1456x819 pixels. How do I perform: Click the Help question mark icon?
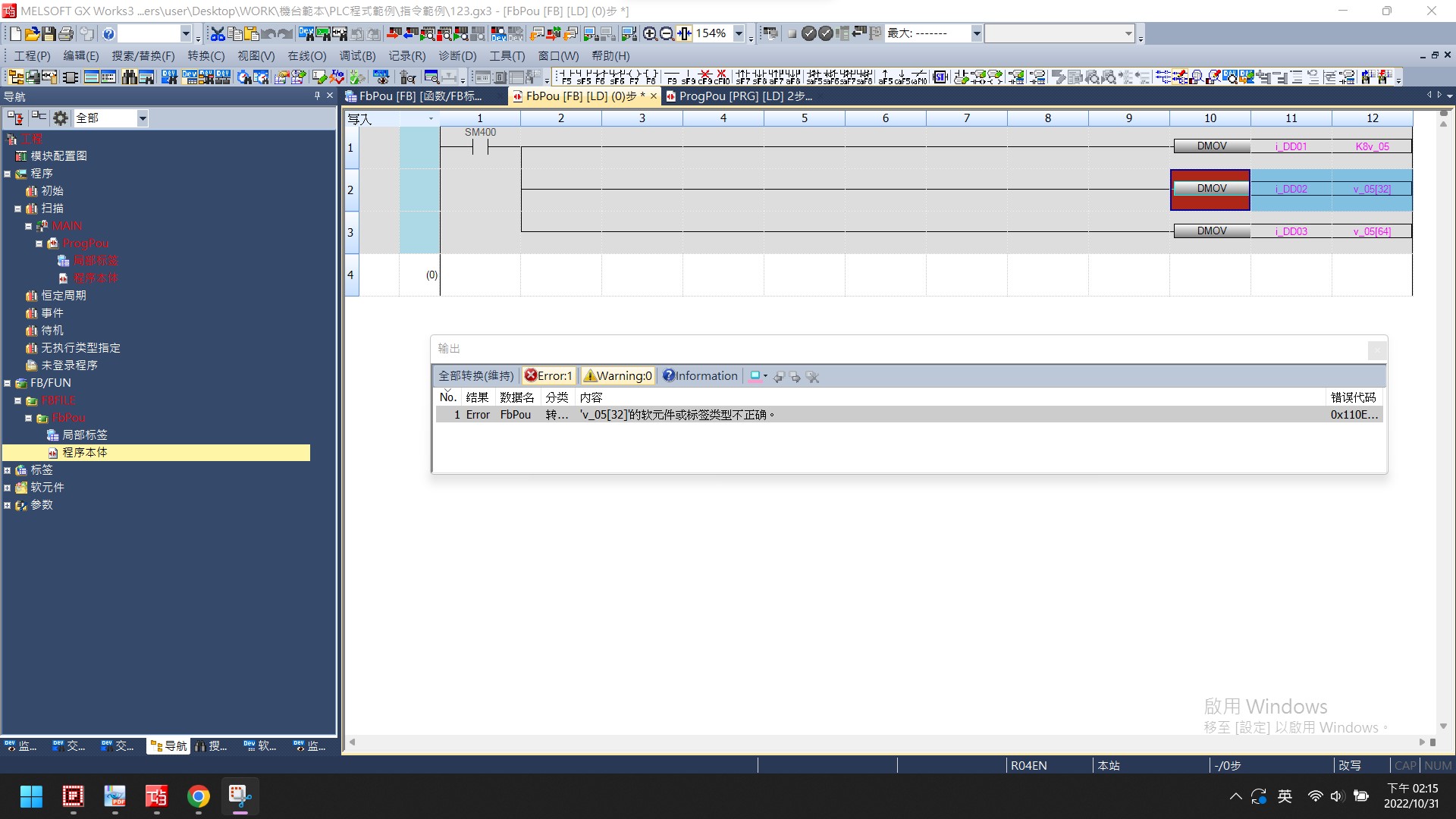tap(108, 33)
